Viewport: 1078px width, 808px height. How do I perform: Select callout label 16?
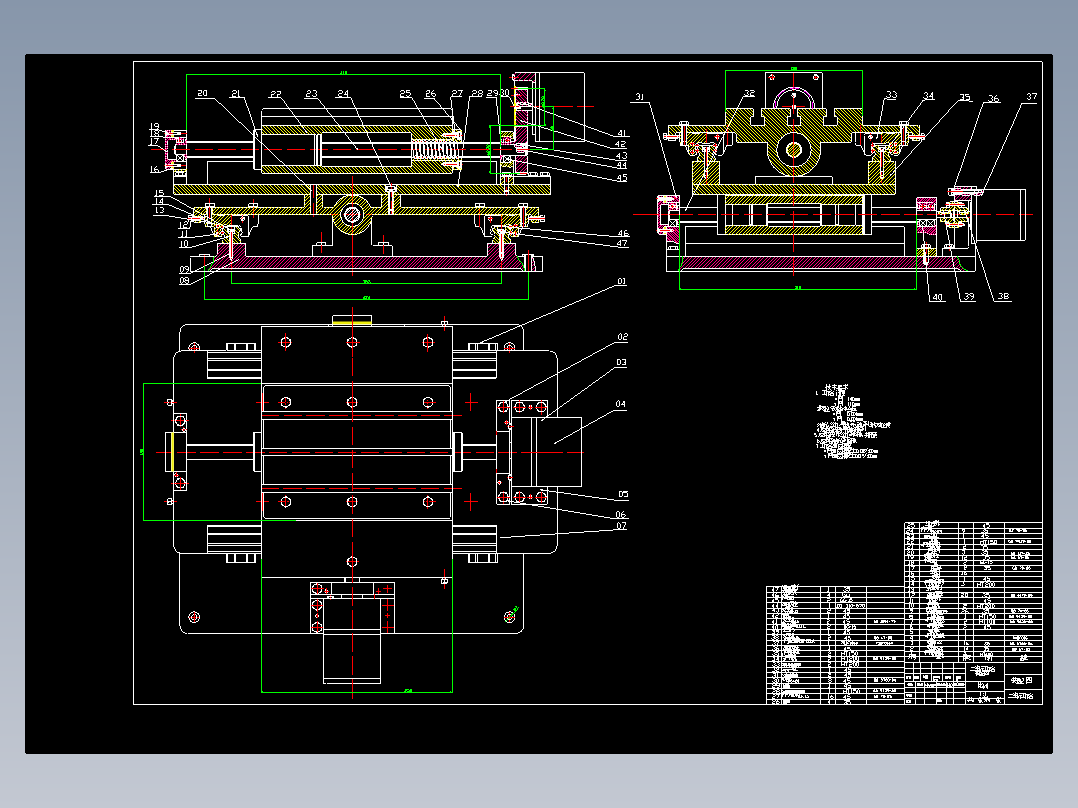pyautogui.click(x=155, y=169)
